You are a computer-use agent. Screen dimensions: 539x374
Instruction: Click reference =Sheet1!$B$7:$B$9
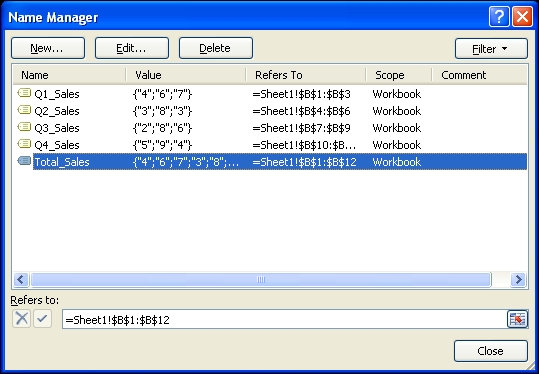pos(301,128)
